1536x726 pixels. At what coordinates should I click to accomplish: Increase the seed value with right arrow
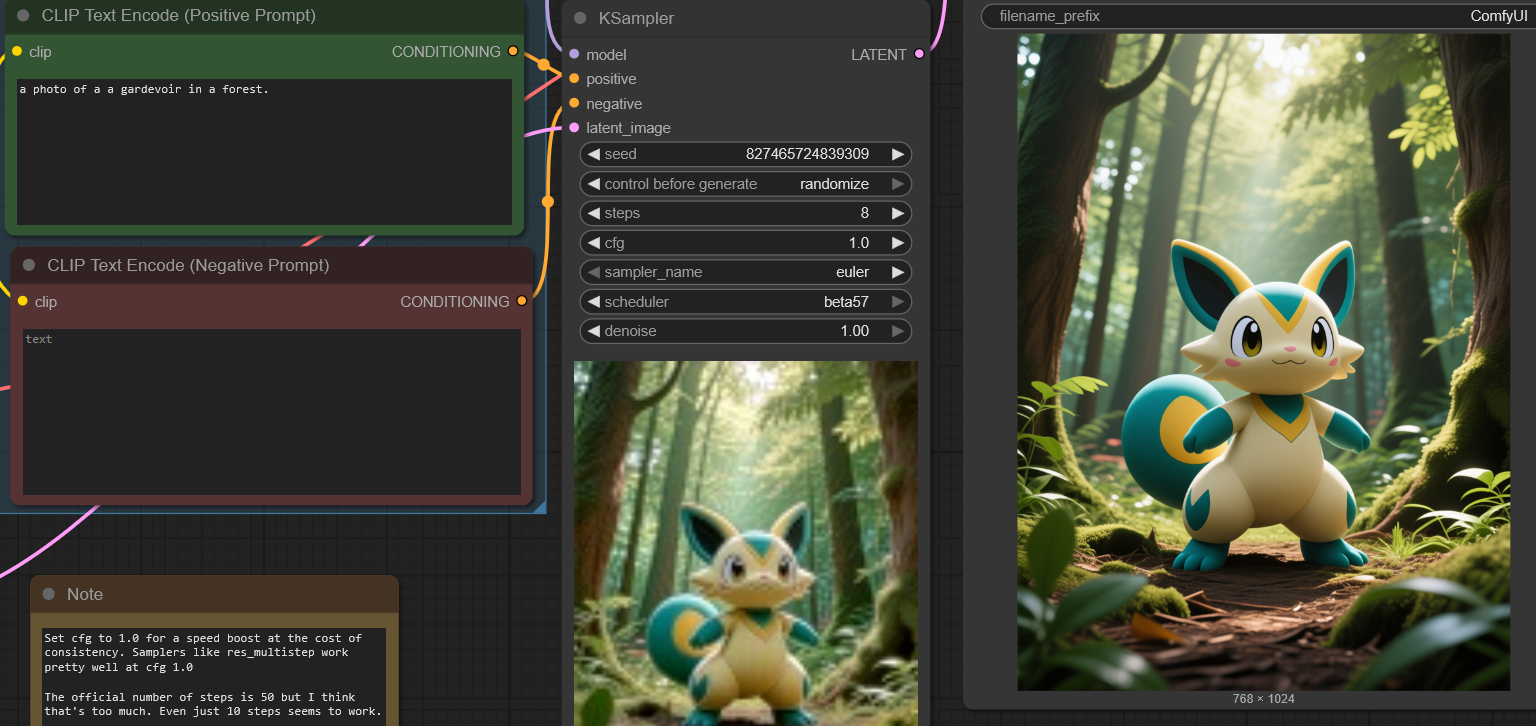(898, 154)
